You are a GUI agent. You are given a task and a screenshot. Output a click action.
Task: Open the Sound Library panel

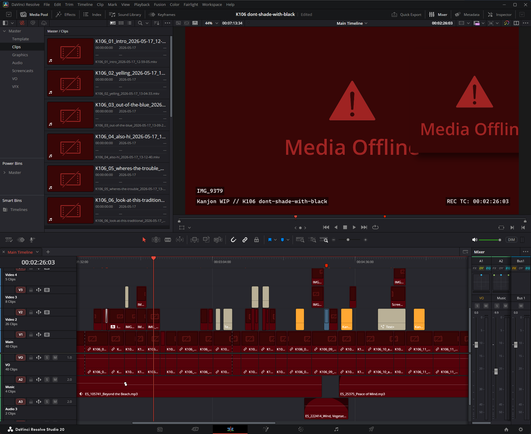coord(125,15)
